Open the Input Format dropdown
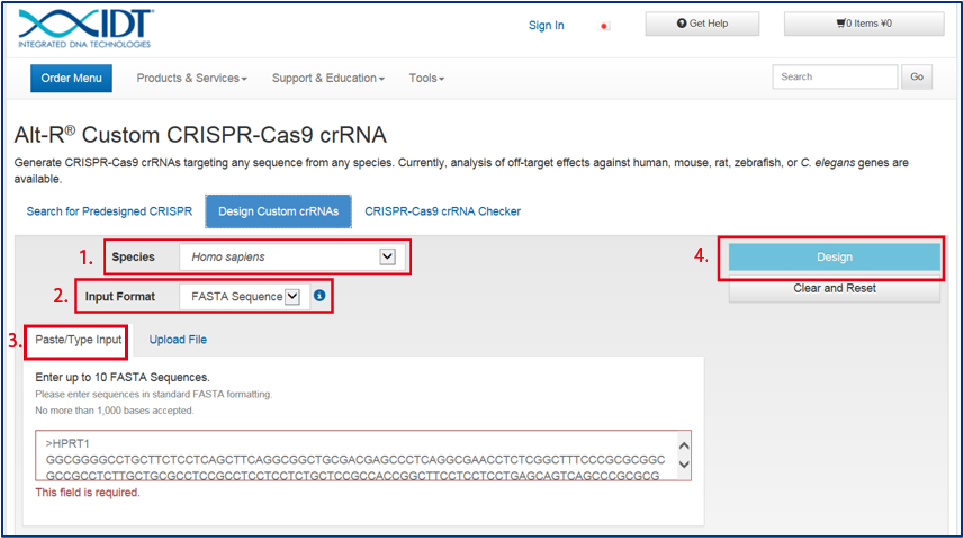This screenshot has width=963, height=538. [x=244, y=296]
